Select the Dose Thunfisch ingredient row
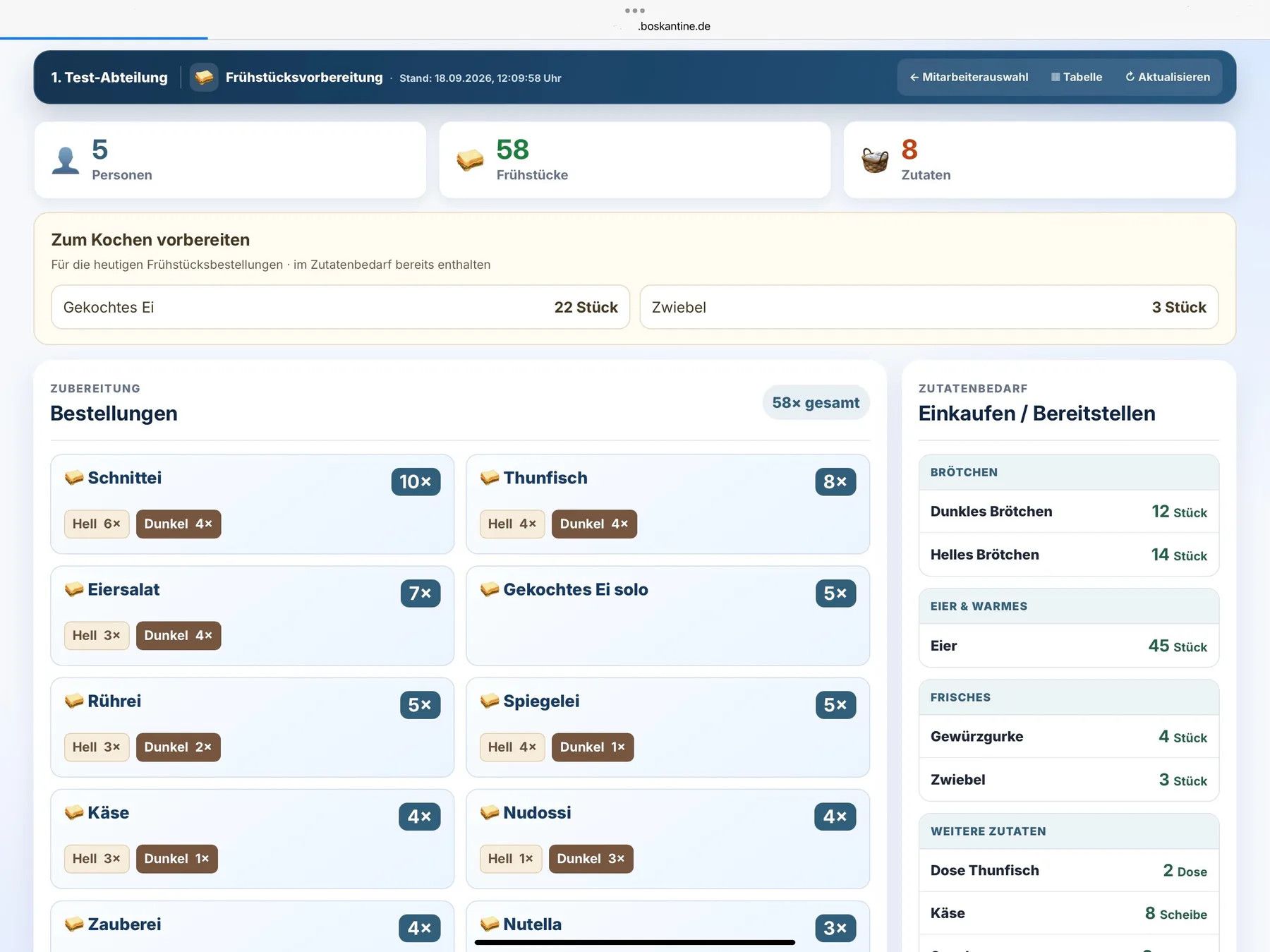Viewport: 1270px width, 952px height. pos(1069,871)
